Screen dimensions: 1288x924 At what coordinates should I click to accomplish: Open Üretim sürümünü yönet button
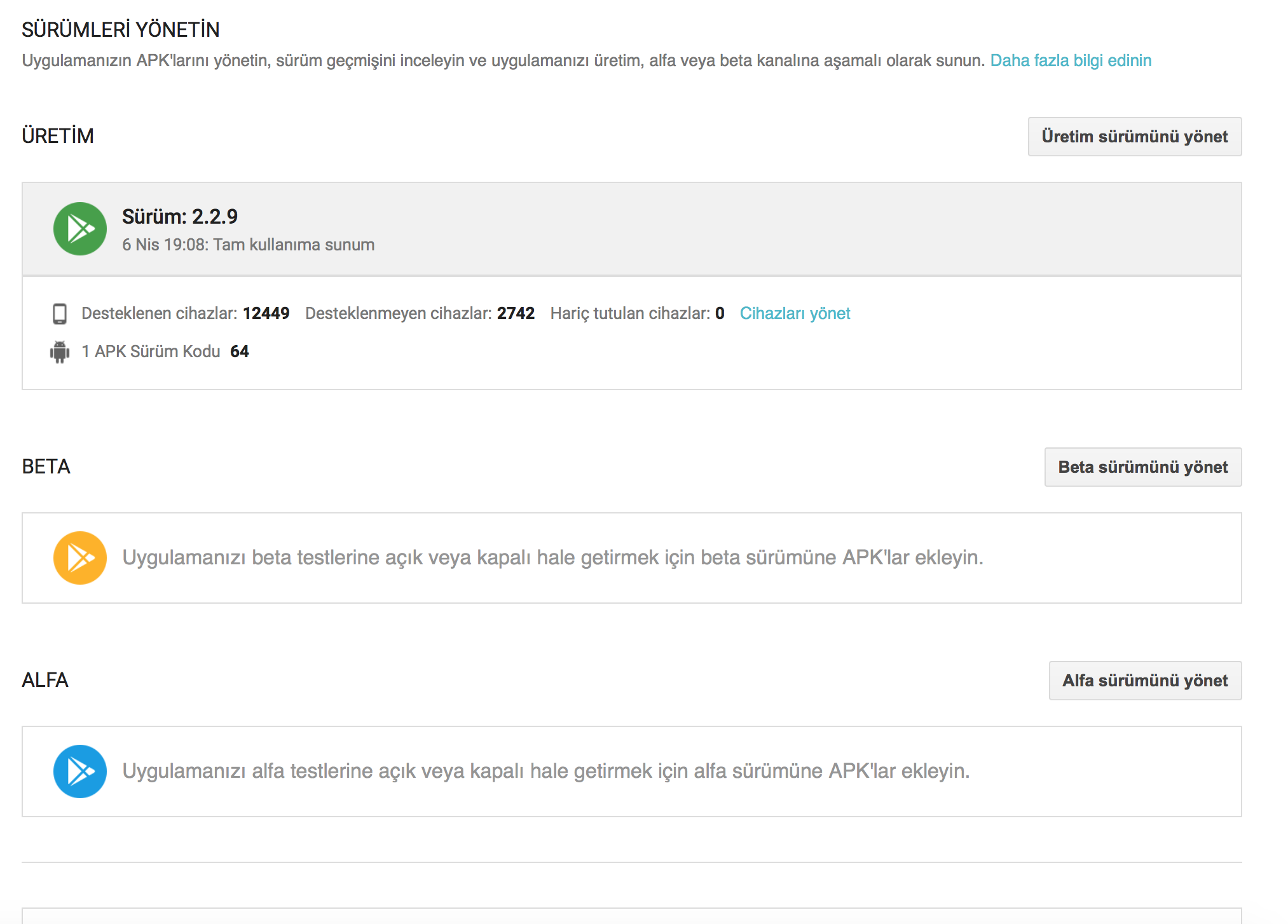point(1135,137)
